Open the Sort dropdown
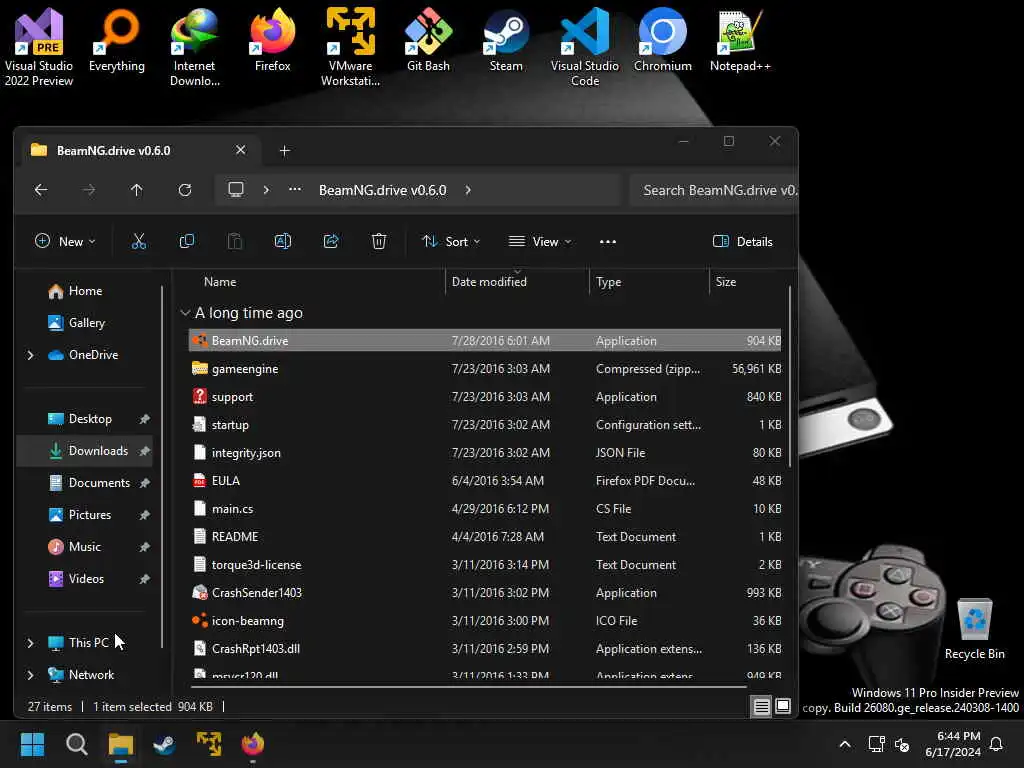Viewport: 1024px width, 768px height. point(451,242)
